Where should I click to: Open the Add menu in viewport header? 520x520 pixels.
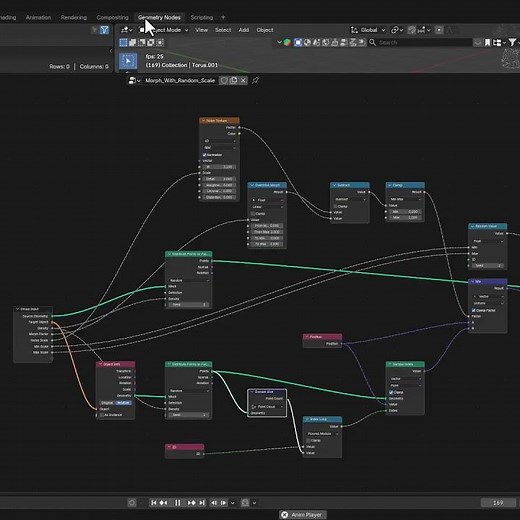(244, 30)
